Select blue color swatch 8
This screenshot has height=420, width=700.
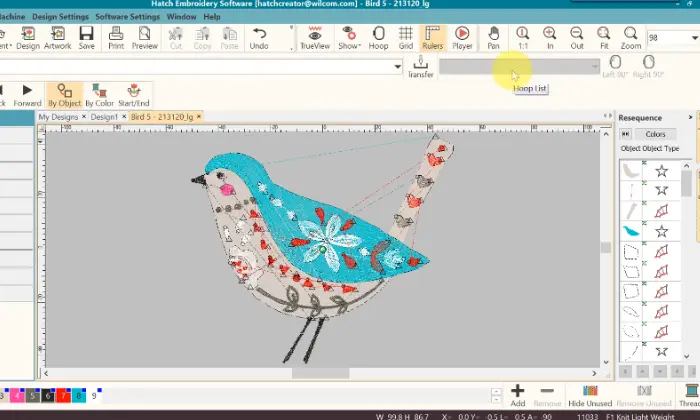[79, 395]
